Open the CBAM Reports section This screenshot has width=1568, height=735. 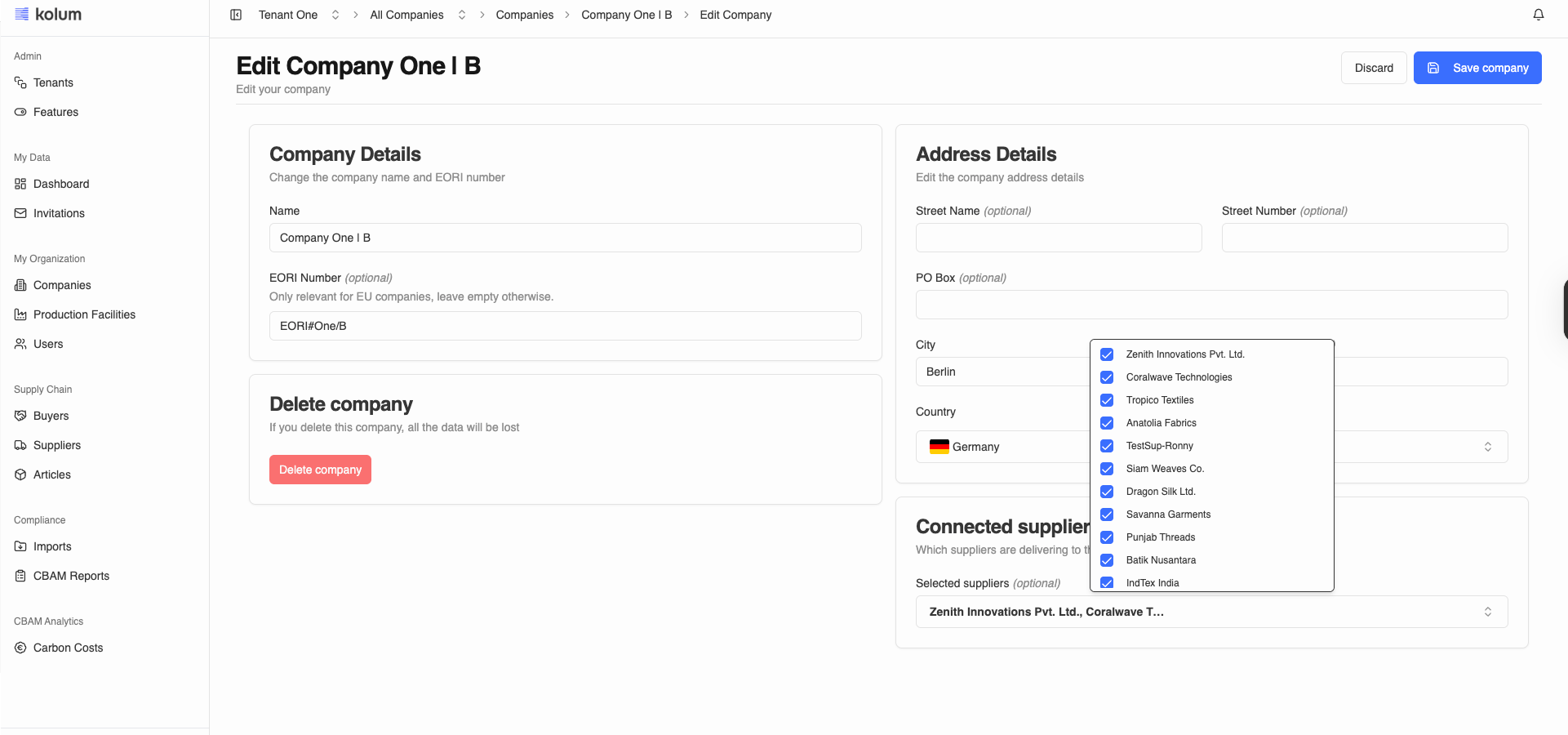pos(71,576)
